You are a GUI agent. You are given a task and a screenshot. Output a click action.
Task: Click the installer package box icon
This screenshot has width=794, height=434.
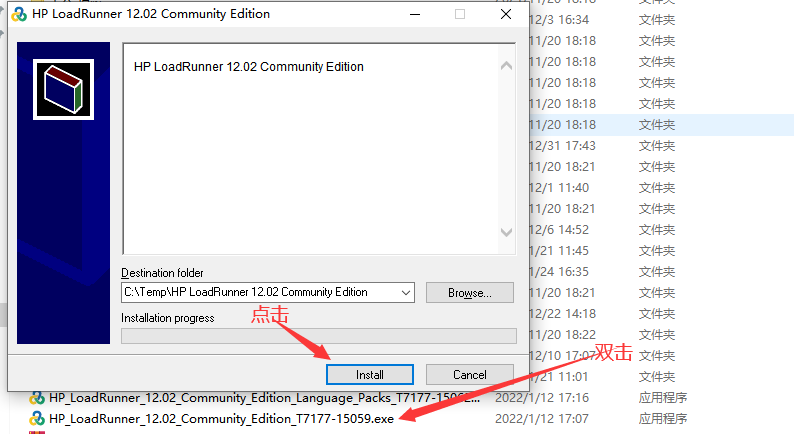point(63,90)
